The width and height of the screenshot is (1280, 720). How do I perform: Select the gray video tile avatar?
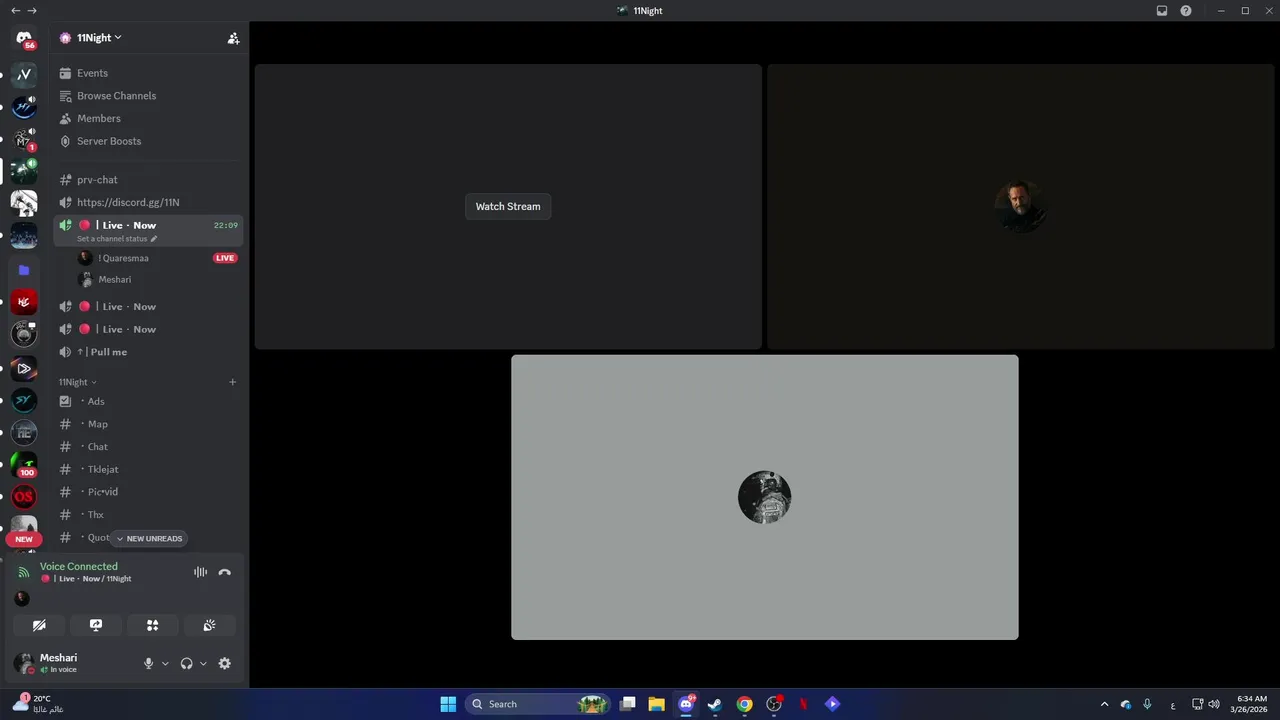point(765,497)
